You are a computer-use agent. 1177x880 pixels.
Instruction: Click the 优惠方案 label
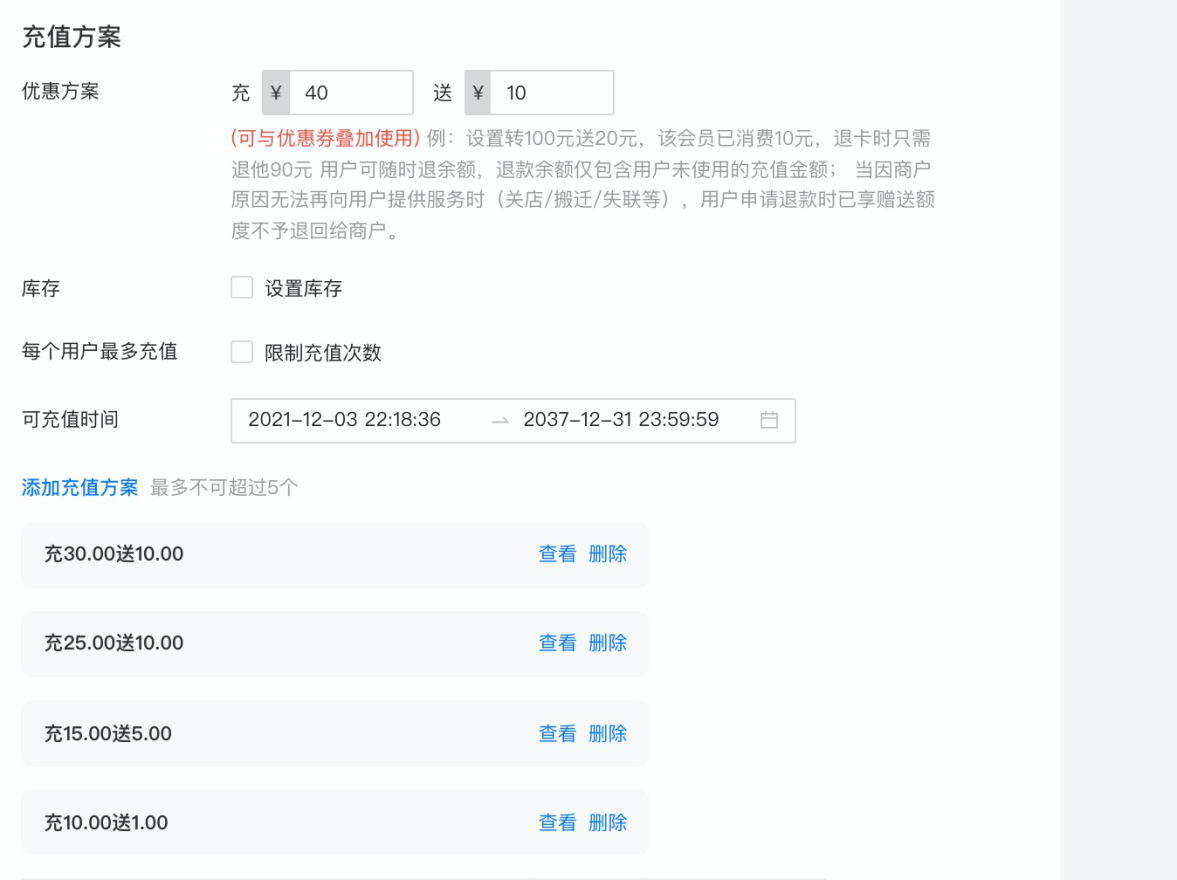pos(60,92)
